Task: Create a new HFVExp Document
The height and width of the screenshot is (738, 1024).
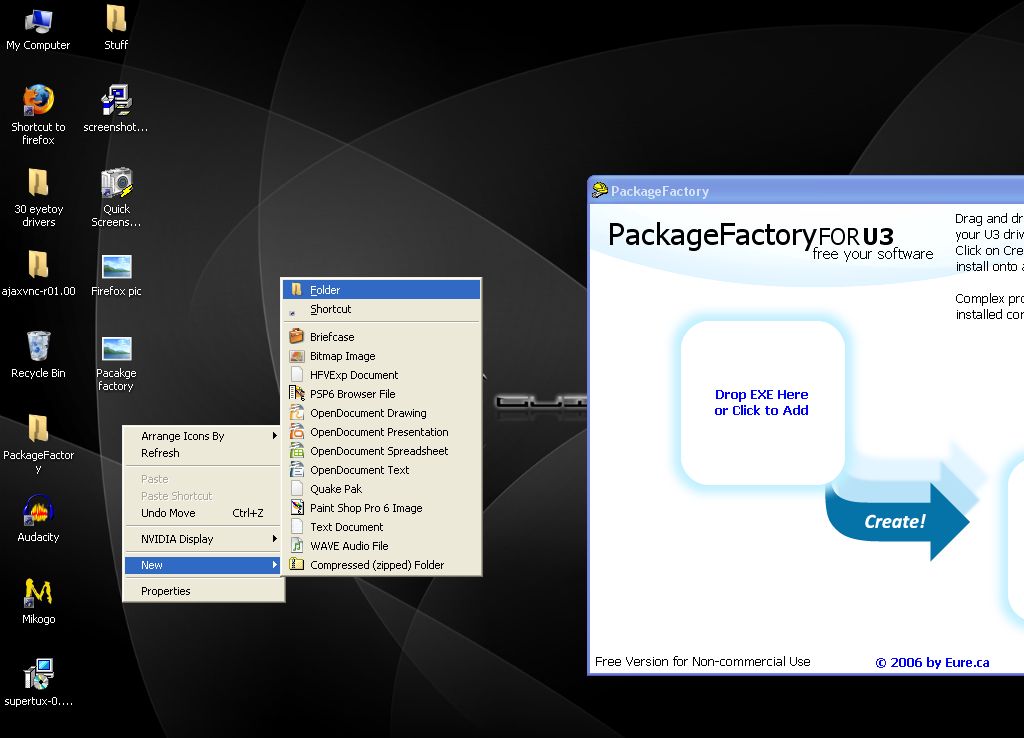Action: click(382, 375)
